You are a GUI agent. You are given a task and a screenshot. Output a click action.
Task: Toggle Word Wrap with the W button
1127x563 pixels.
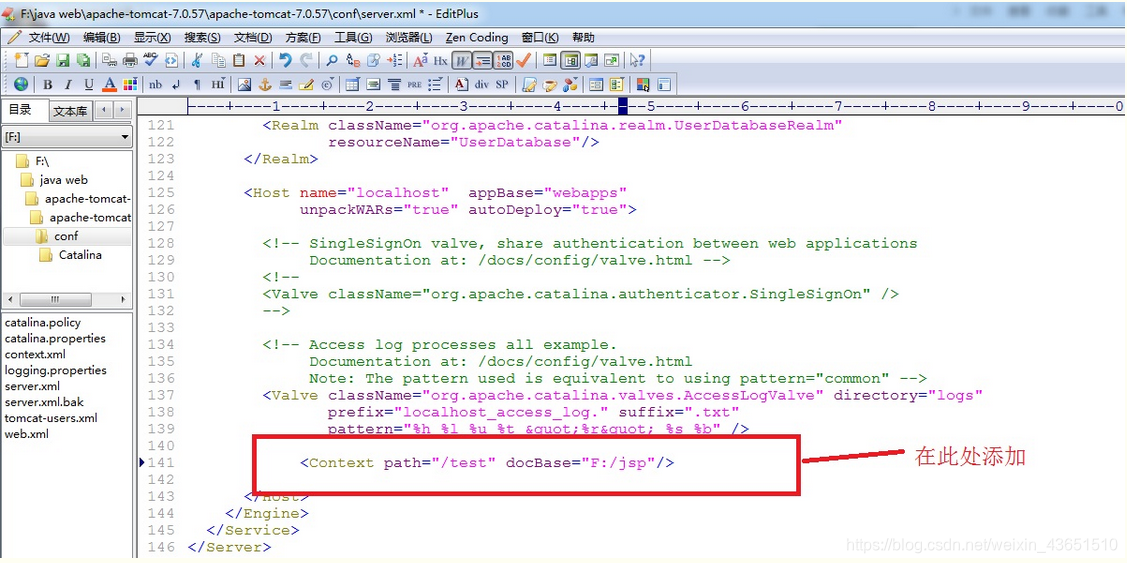point(461,60)
